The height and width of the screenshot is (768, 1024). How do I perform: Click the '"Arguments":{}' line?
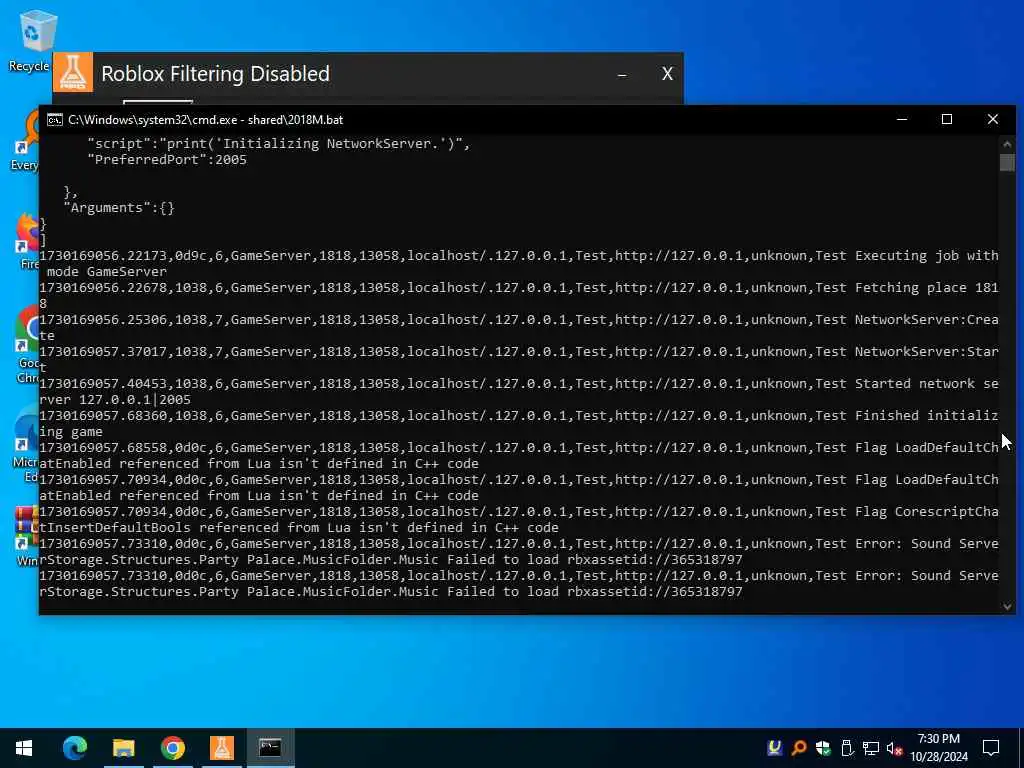[119, 208]
